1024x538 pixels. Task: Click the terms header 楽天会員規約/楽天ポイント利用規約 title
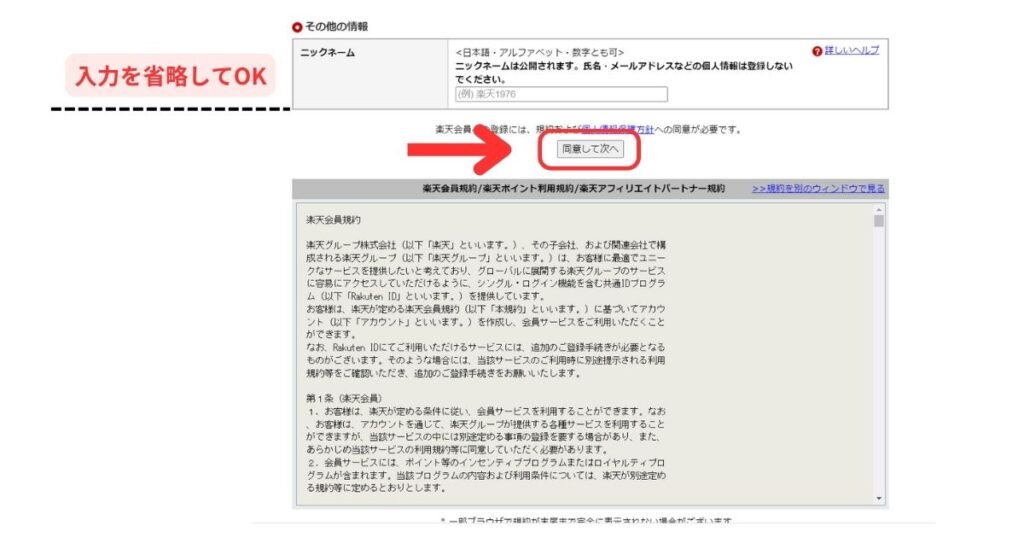(x=573, y=188)
